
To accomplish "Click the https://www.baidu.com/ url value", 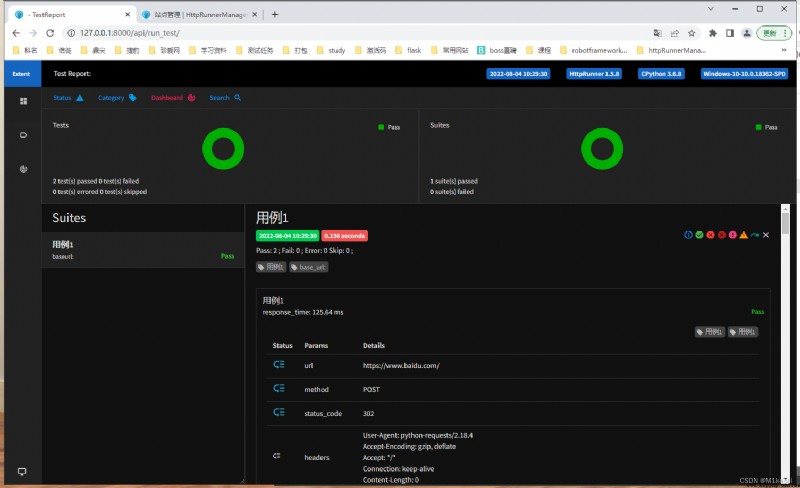I will click(x=401, y=365).
